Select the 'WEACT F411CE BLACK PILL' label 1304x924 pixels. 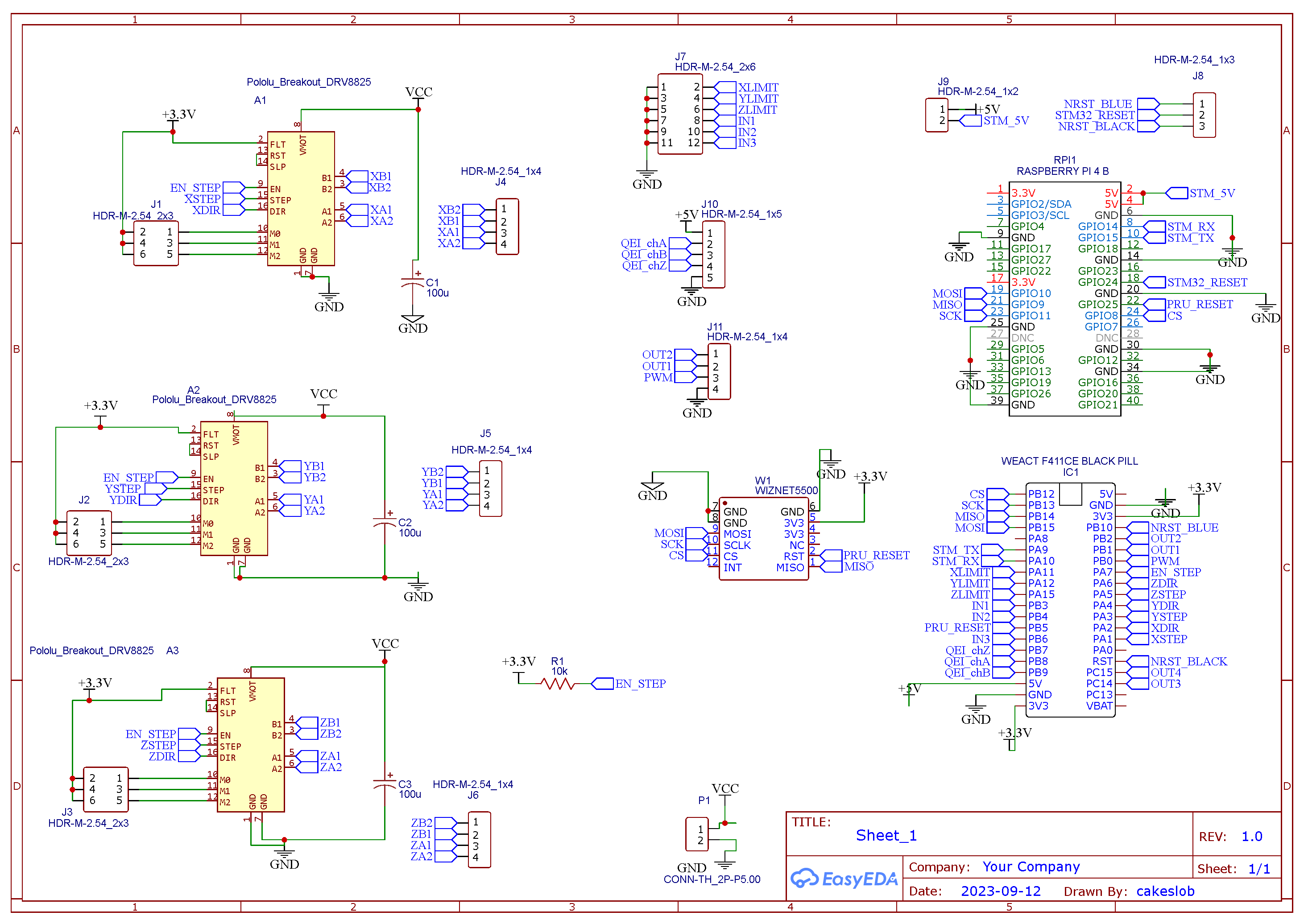coord(1069,461)
